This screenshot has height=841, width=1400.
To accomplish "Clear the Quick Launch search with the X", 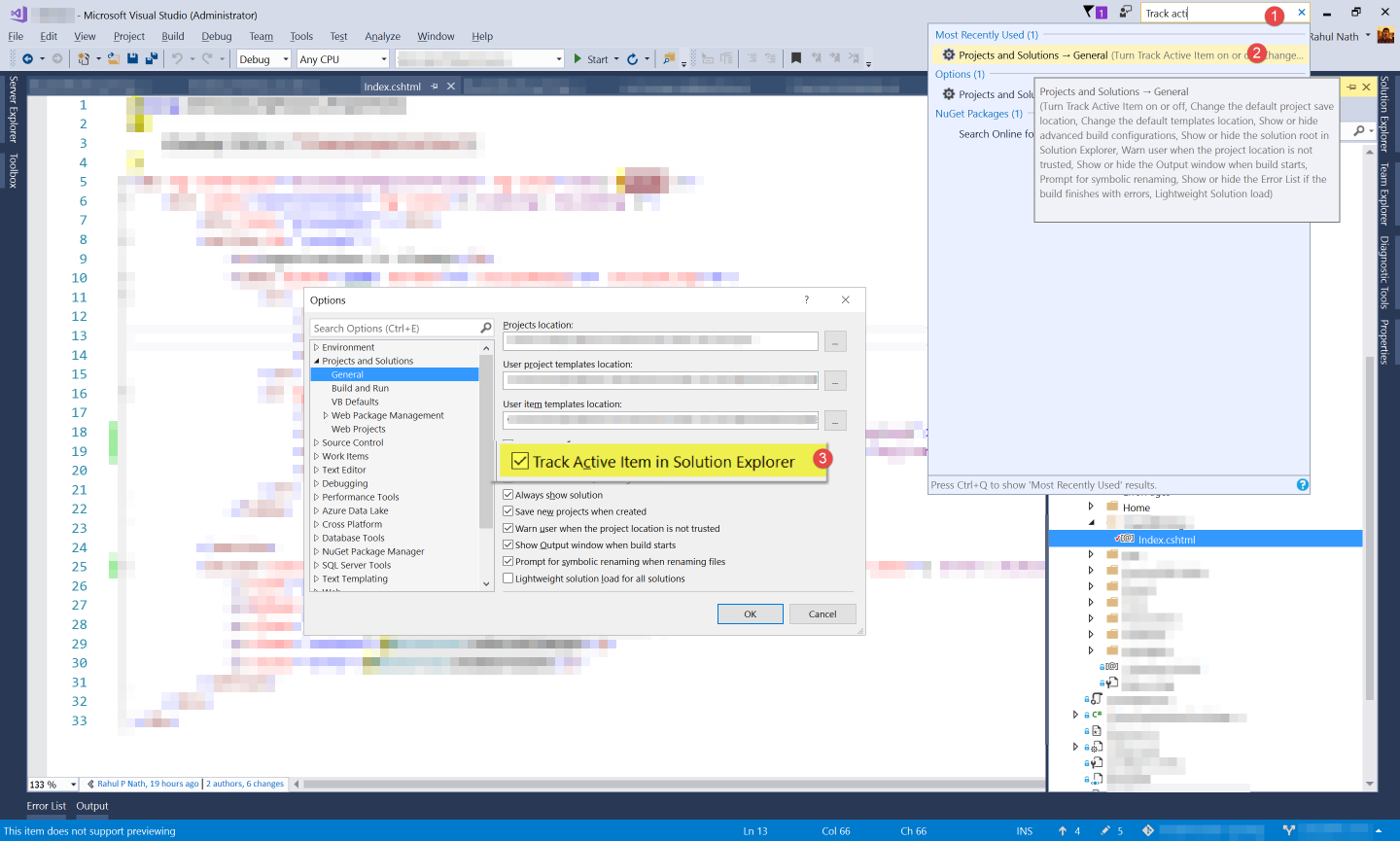I will pos(1301,13).
